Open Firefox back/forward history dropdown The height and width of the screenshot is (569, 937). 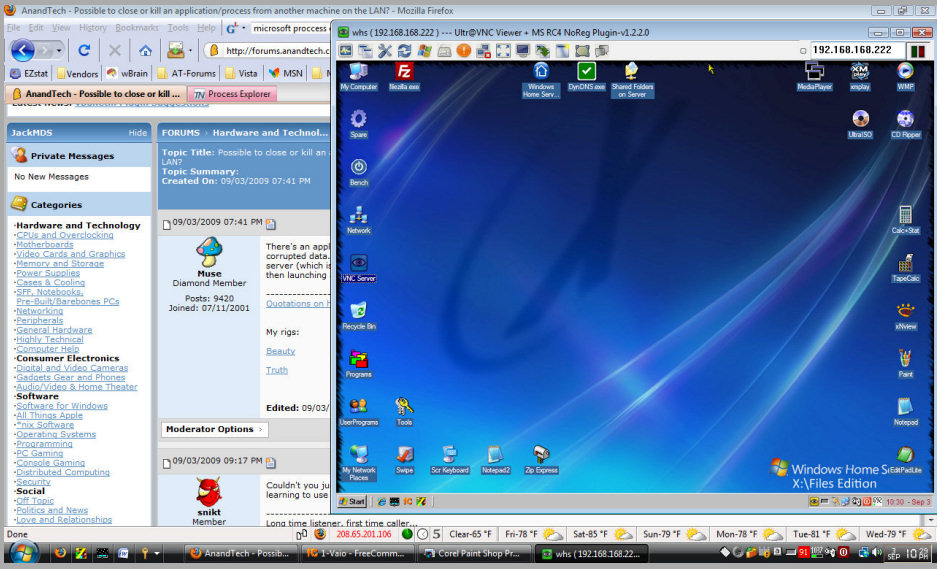[59, 51]
